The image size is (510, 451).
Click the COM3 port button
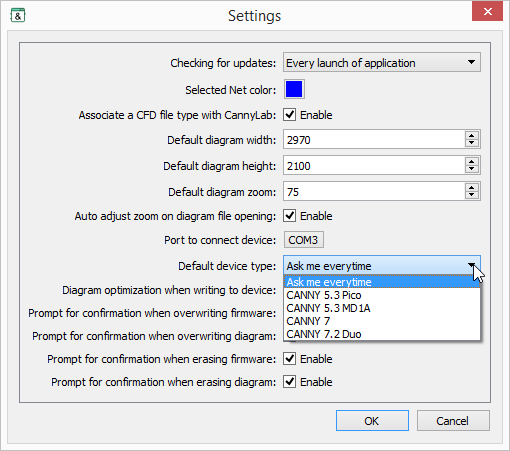coord(303,240)
